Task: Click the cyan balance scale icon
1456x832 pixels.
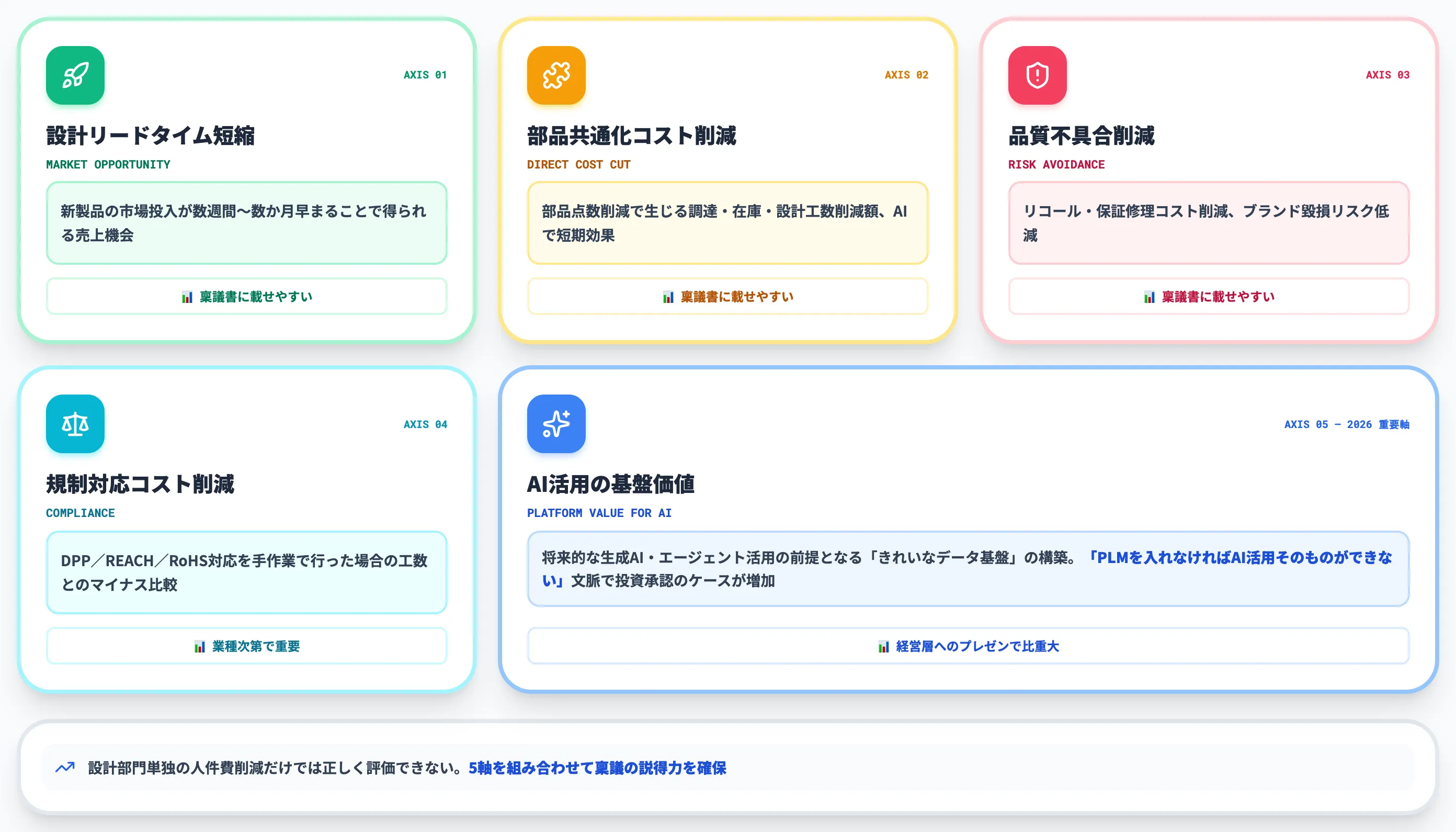Action: pyautogui.click(x=75, y=424)
